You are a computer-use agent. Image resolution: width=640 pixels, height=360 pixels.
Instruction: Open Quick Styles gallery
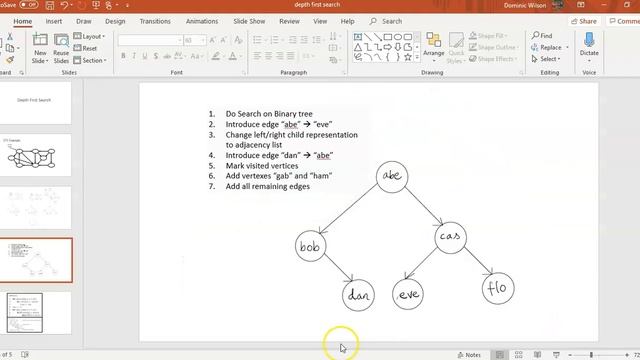coord(456,48)
